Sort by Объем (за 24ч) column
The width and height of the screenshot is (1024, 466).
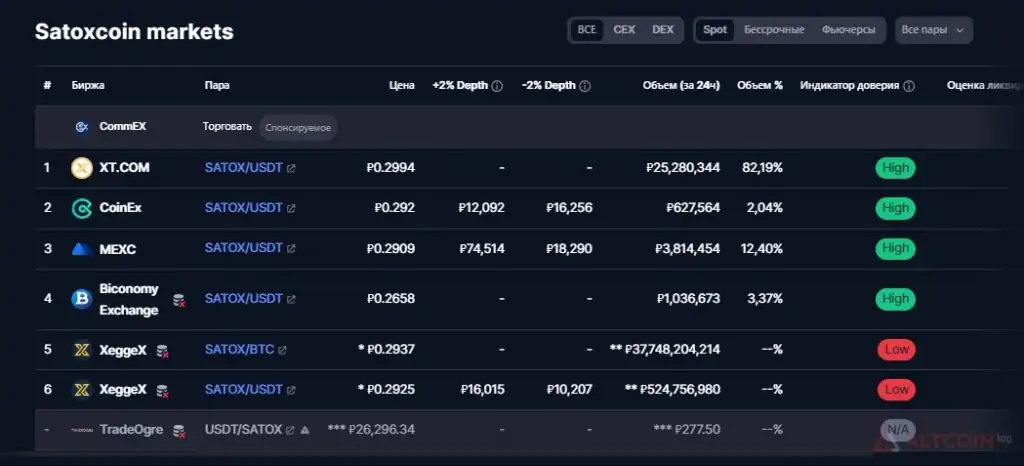tap(681, 85)
